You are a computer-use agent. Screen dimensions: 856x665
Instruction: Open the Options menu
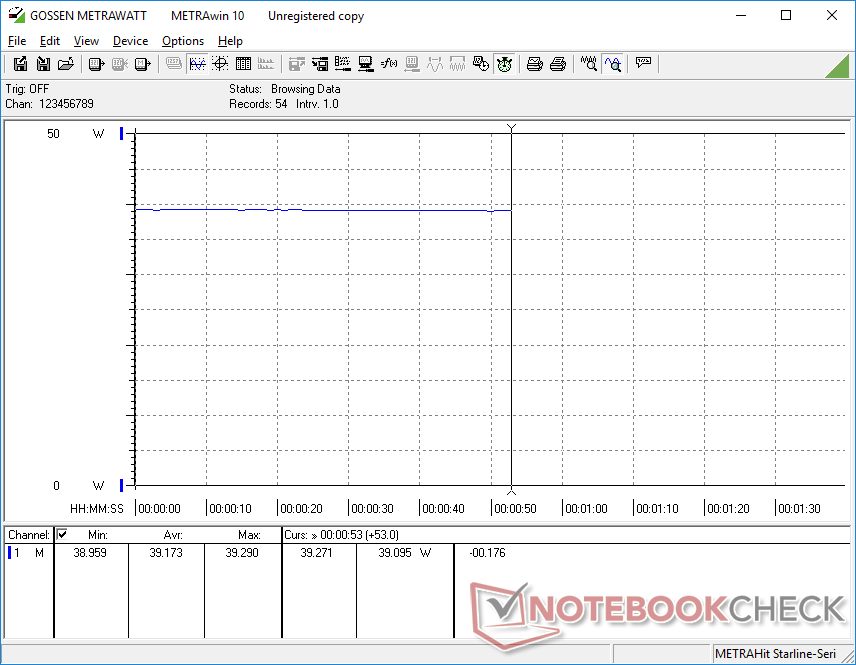coord(183,41)
